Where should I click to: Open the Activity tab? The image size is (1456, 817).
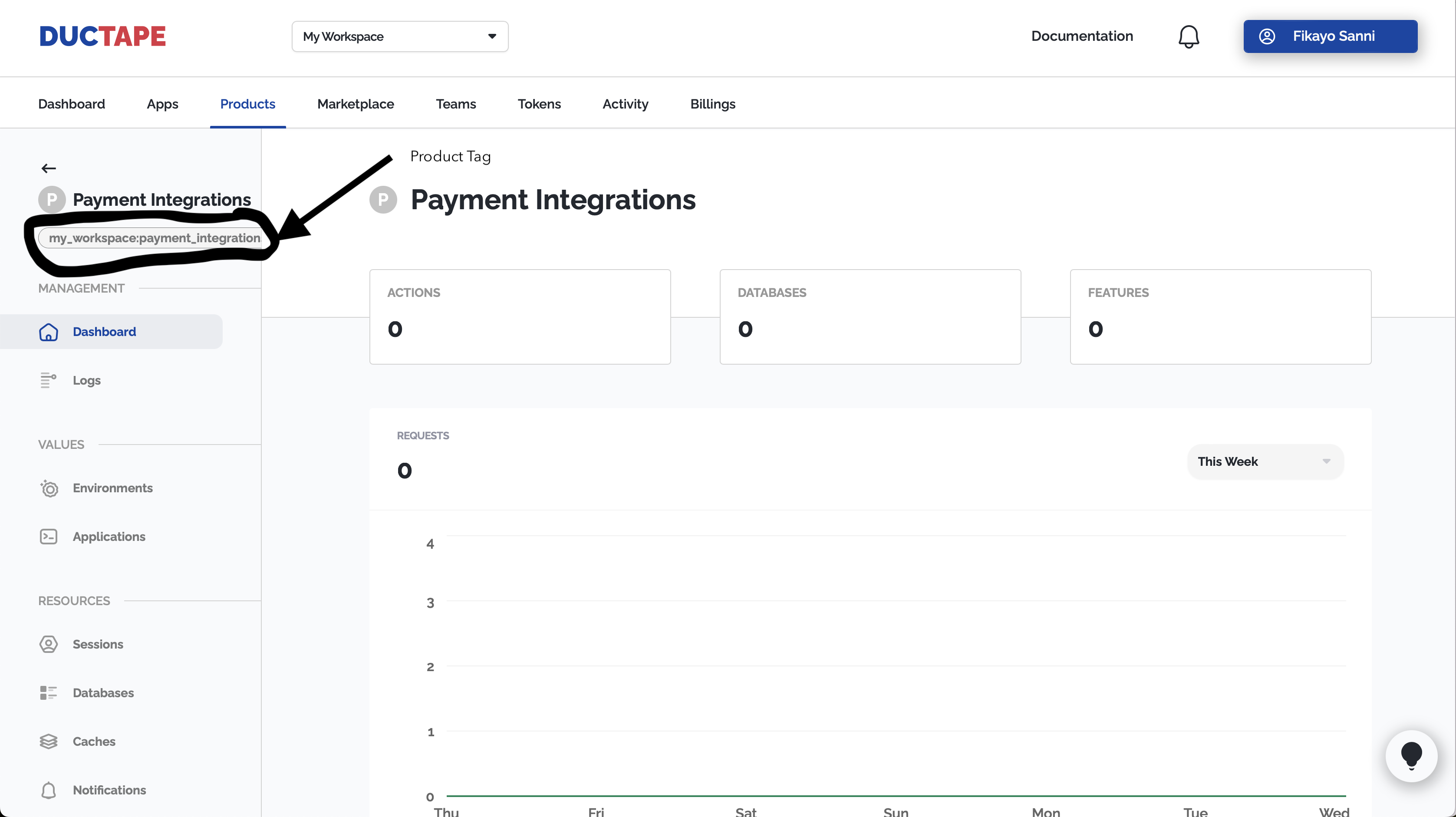pyautogui.click(x=625, y=104)
